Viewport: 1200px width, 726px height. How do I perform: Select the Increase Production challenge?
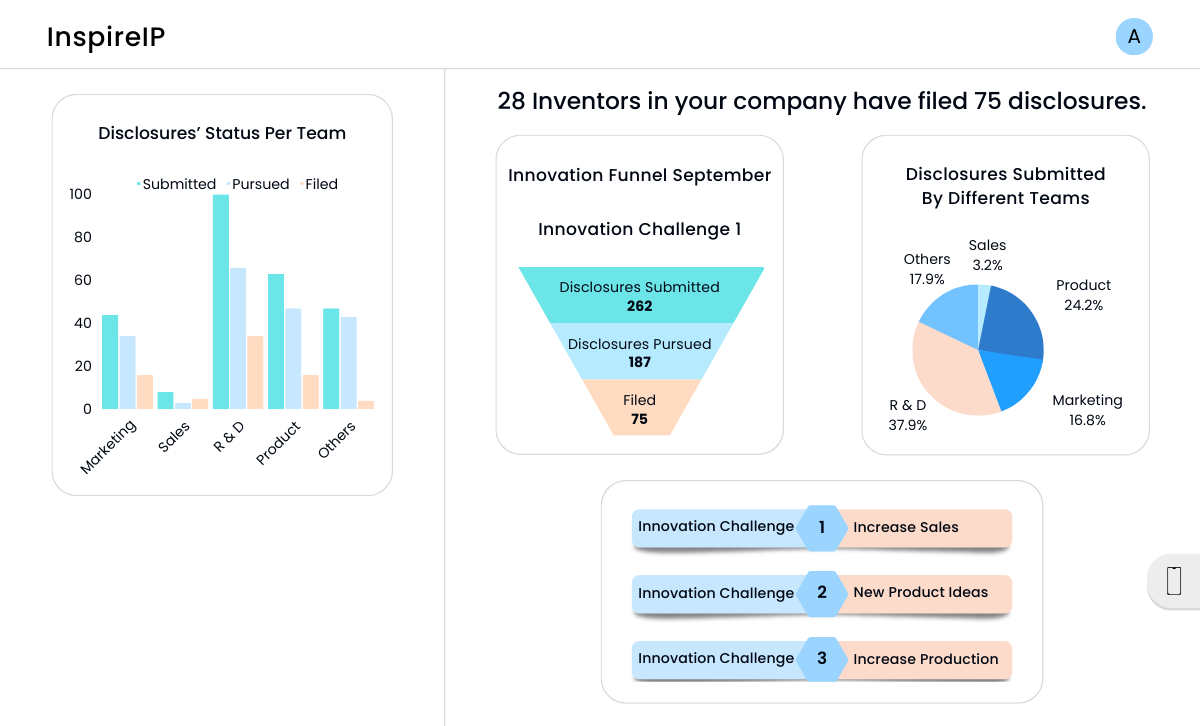point(925,659)
